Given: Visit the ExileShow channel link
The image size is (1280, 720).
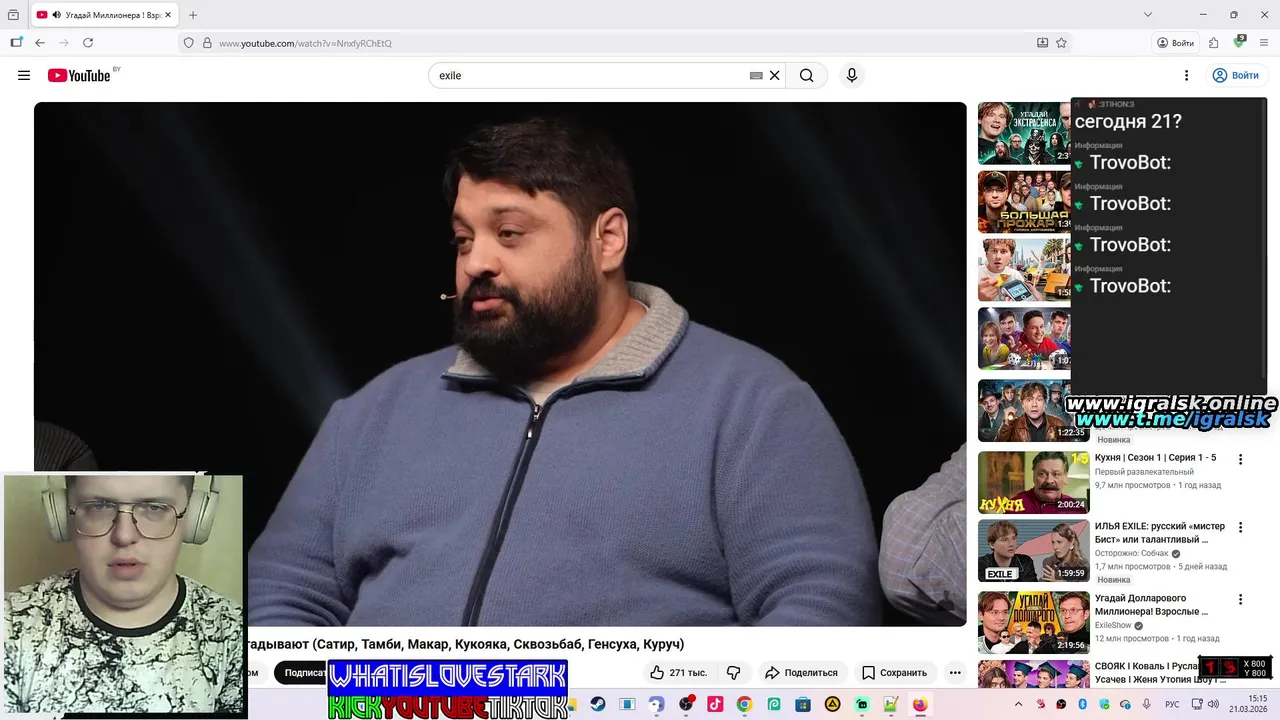Looking at the screenshot, I should [x=1113, y=625].
